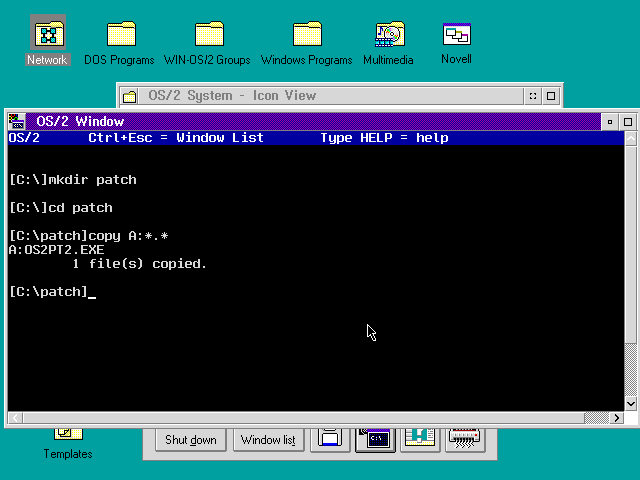This screenshot has height=480, width=640.
Task: Click the shredder icon in LaunchPad
Action: 465,440
